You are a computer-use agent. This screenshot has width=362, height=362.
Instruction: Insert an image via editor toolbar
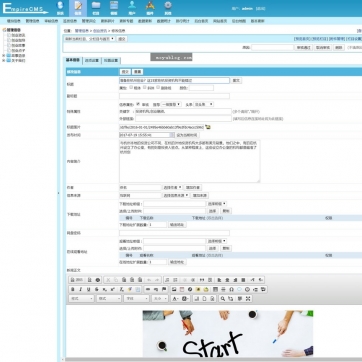click(x=174, y=289)
